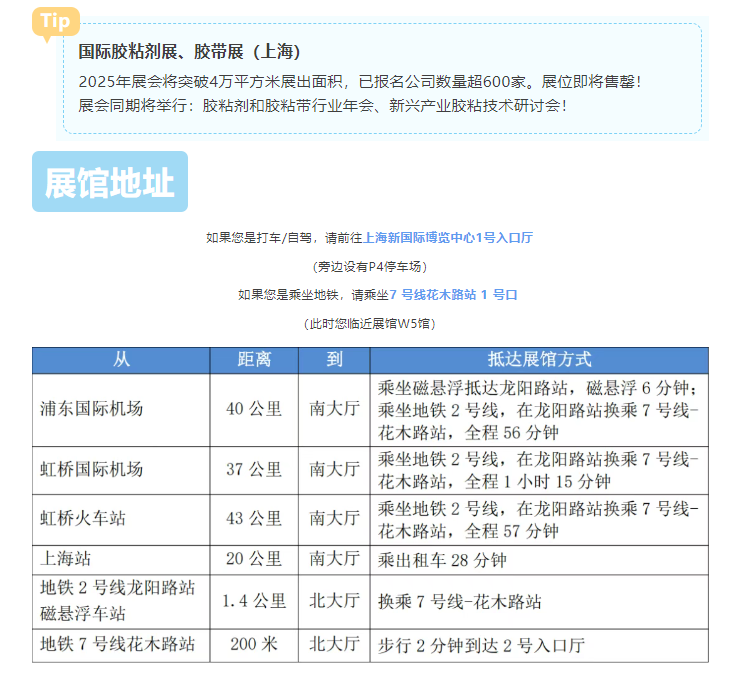Click the line starting 展会同期将举行
The height and width of the screenshot is (678, 734).
(x=323, y=106)
